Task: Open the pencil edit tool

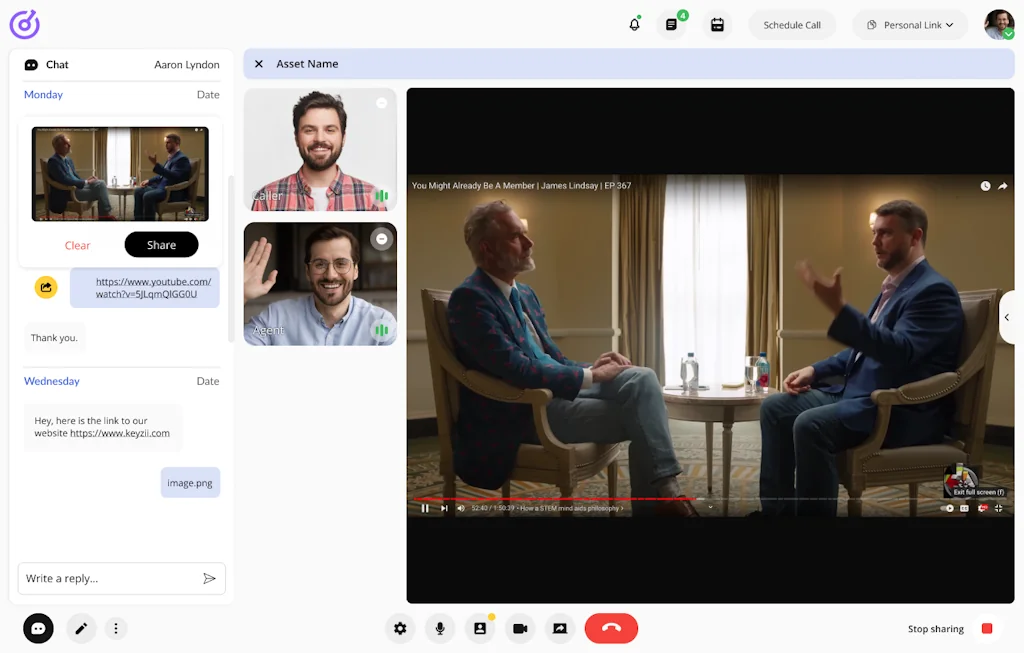Action: click(x=81, y=629)
